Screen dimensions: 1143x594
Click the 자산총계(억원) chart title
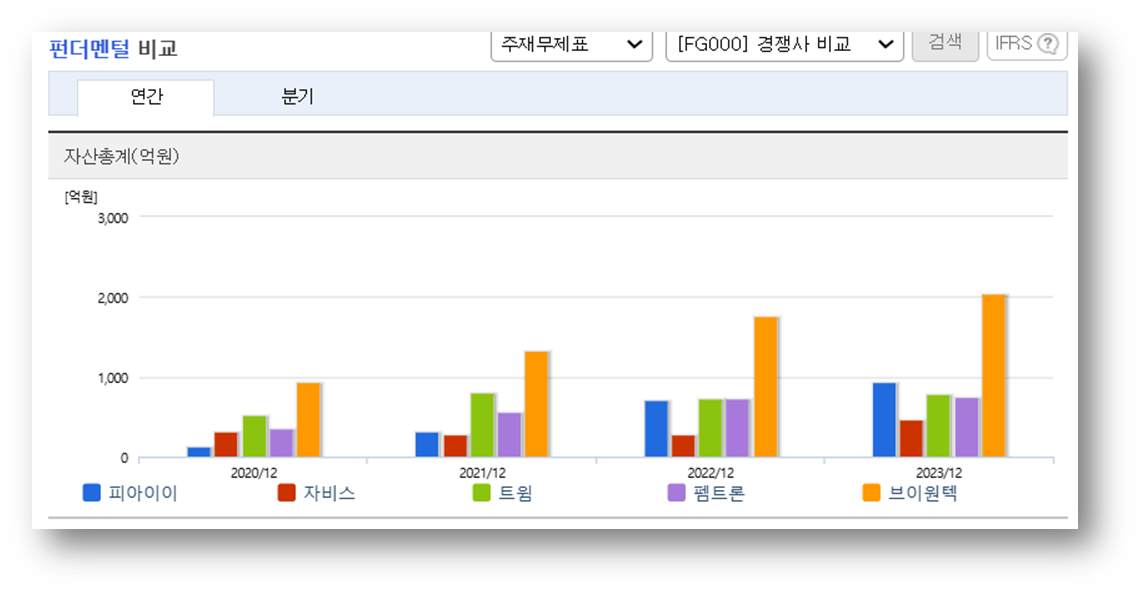pyautogui.click(x=122, y=156)
